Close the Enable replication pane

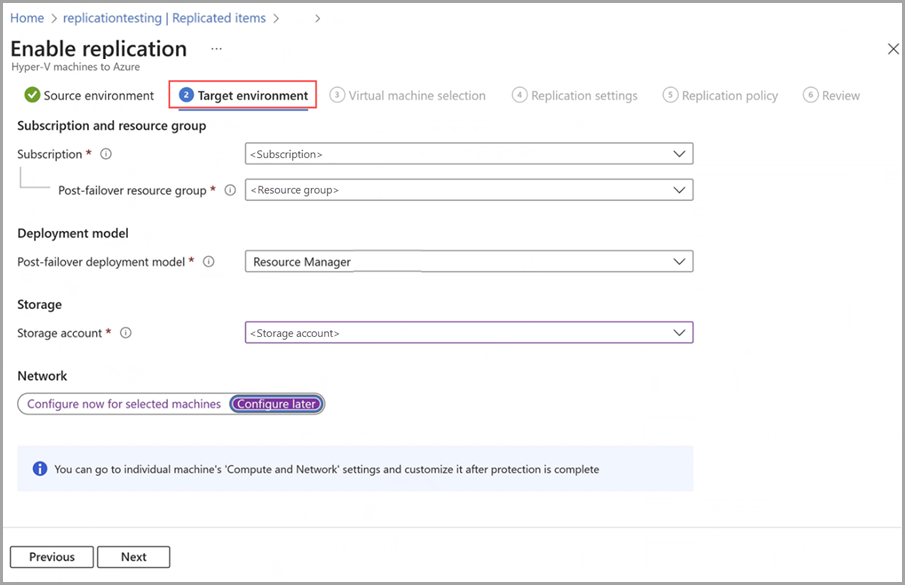pos(893,47)
